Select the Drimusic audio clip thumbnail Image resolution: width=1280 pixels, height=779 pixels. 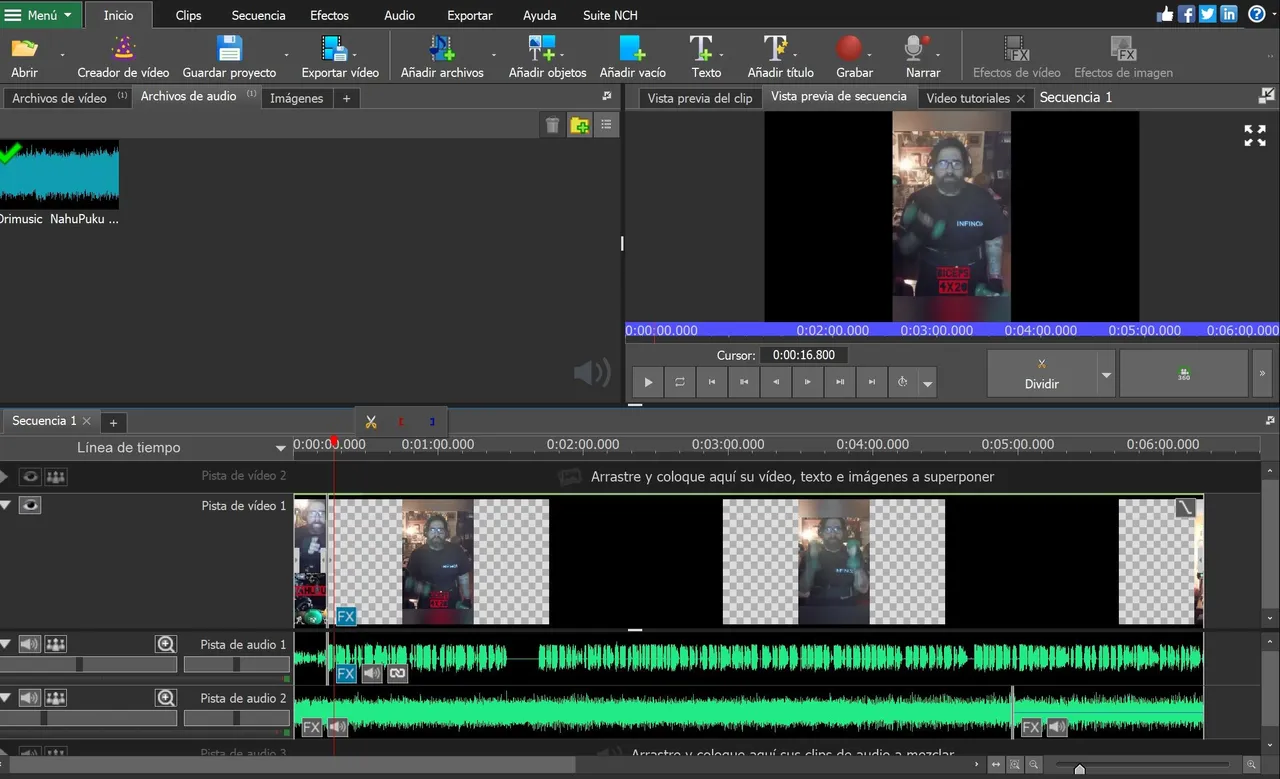(59, 175)
